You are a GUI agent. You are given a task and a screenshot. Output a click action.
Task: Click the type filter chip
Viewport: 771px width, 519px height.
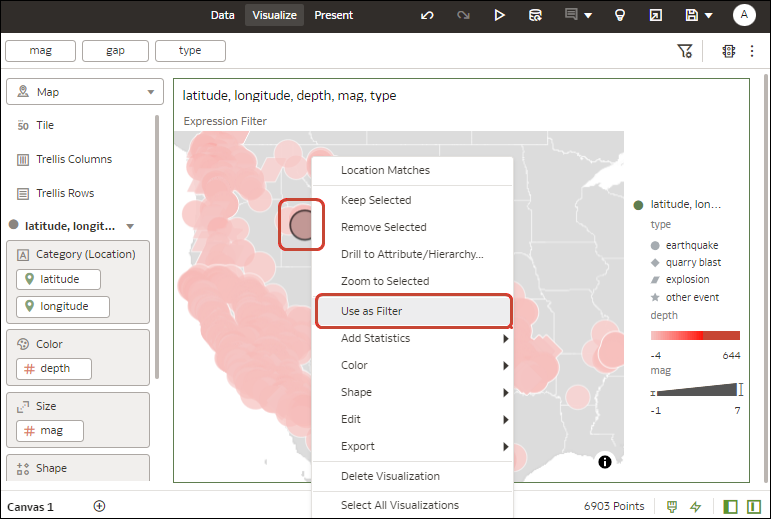tap(190, 51)
